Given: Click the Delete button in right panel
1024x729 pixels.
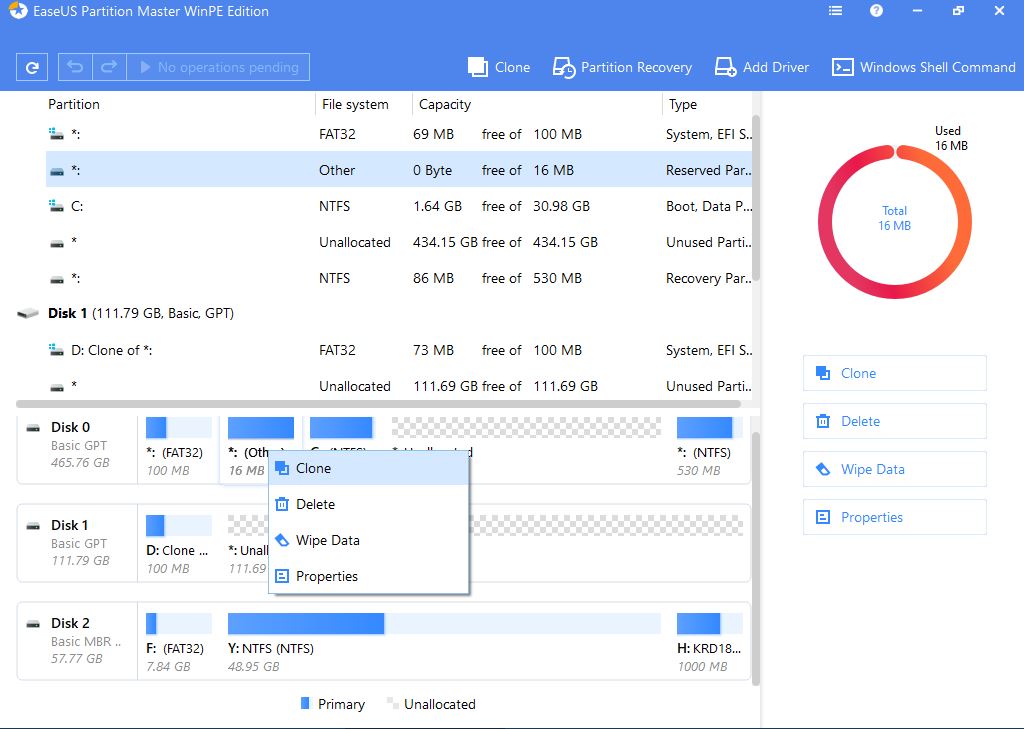Looking at the screenshot, I should 894,421.
